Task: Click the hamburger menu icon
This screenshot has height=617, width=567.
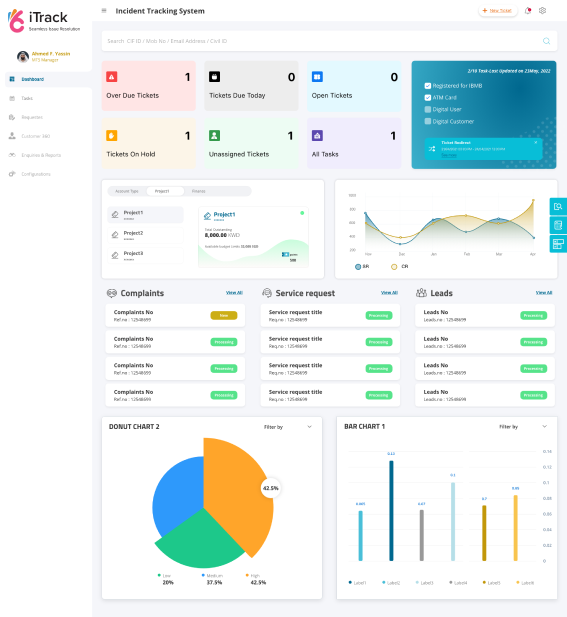Action: [x=104, y=11]
